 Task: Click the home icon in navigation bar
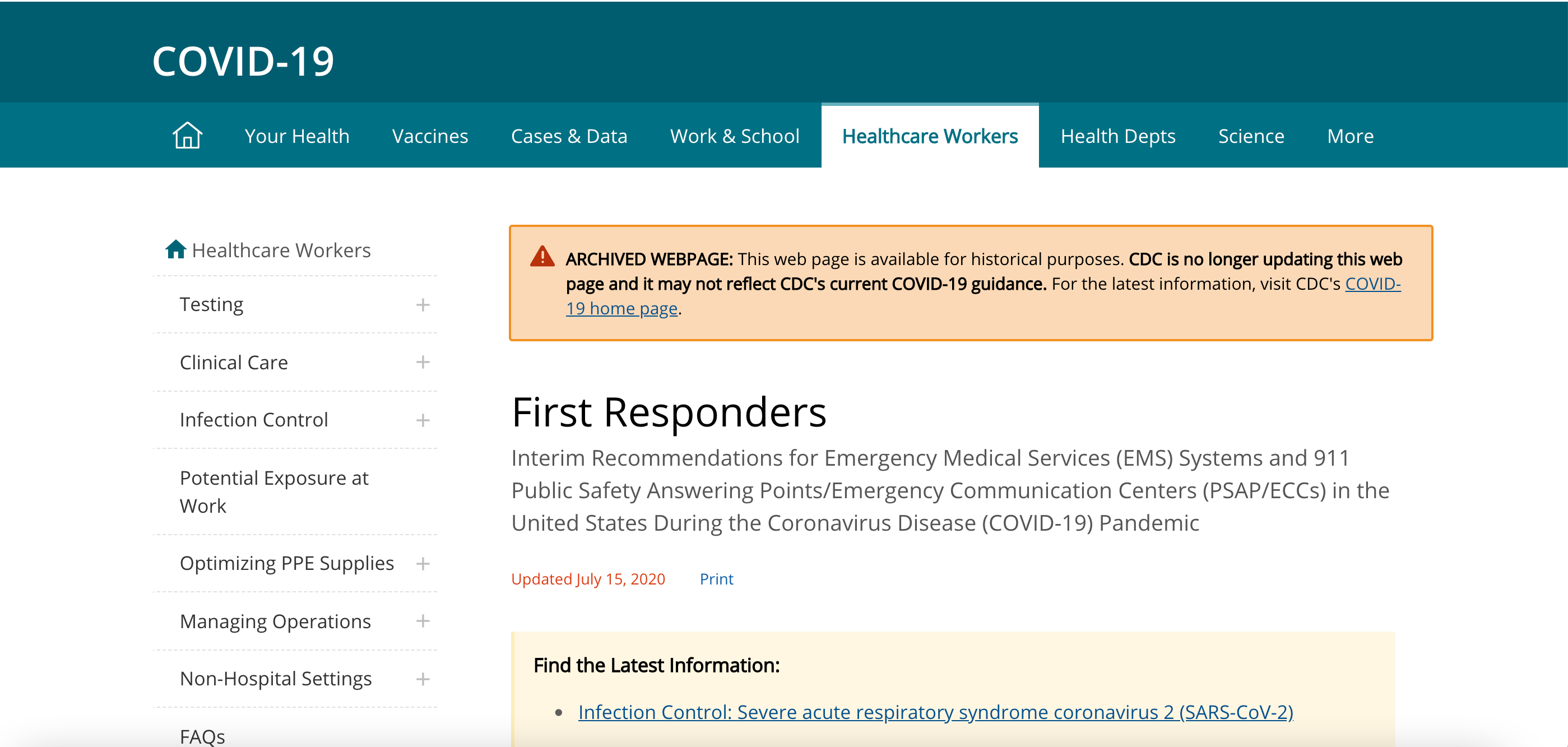point(187,135)
